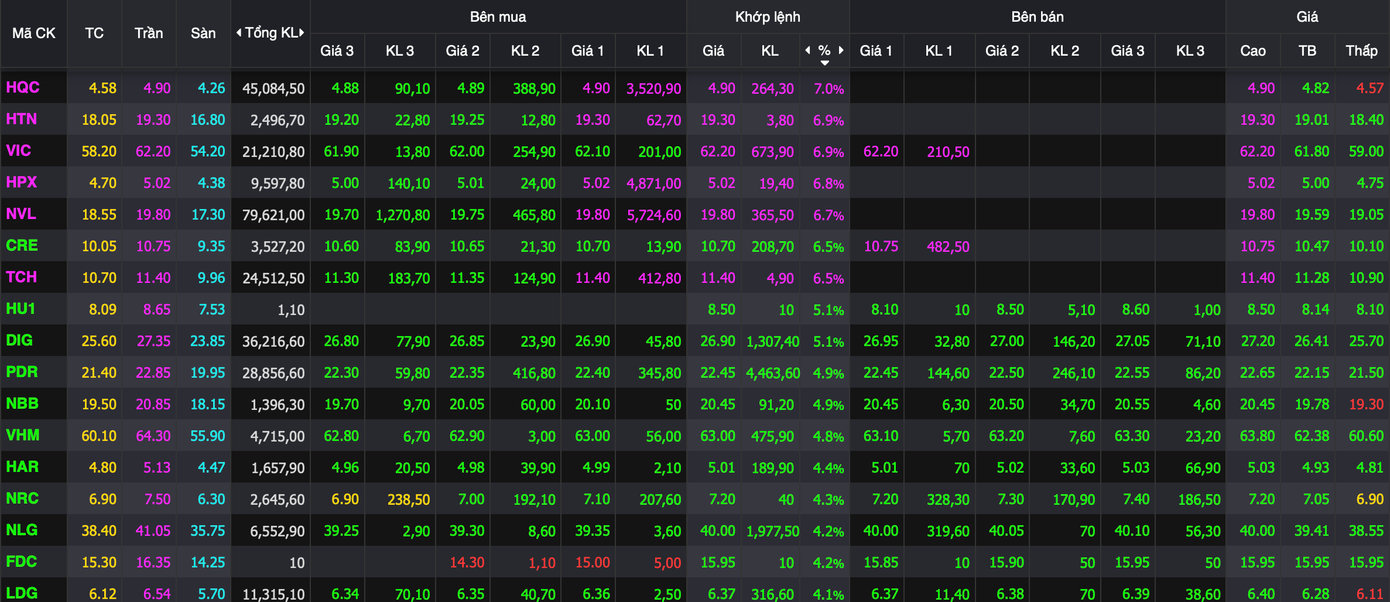Image resolution: width=1390 pixels, height=602 pixels.
Task: Click right arrow next to % column
Action: (x=842, y=50)
